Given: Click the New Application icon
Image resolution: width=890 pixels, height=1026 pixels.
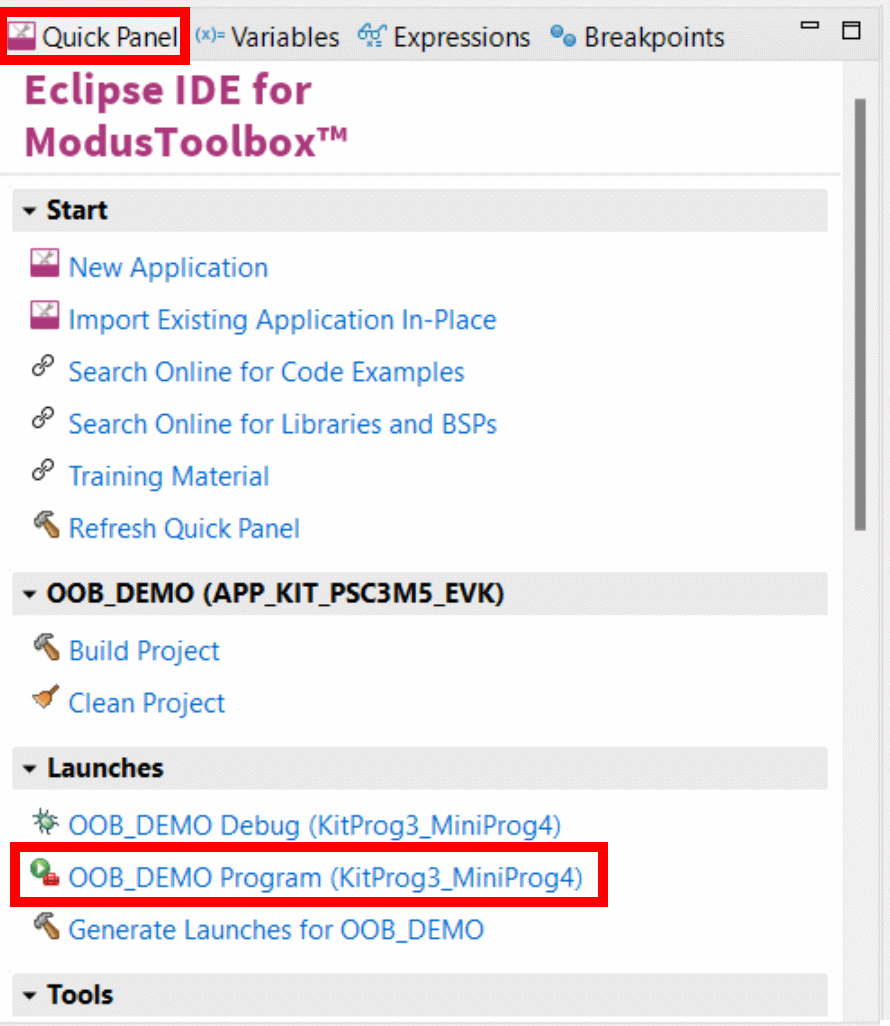Looking at the screenshot, I should pos(44,263).
